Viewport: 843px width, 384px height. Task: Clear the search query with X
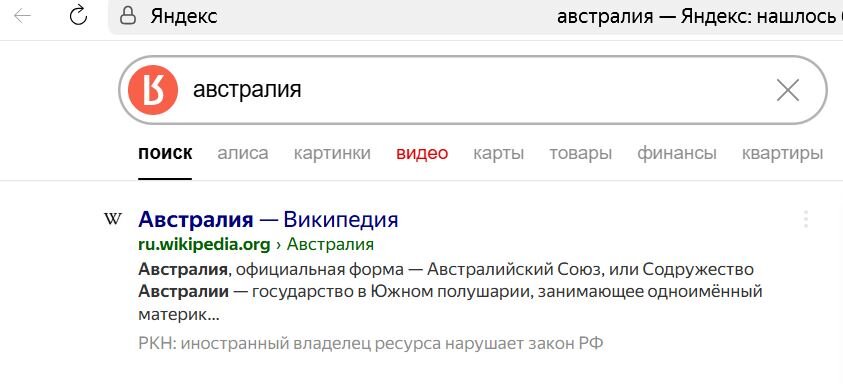click(x=788, y=90)
